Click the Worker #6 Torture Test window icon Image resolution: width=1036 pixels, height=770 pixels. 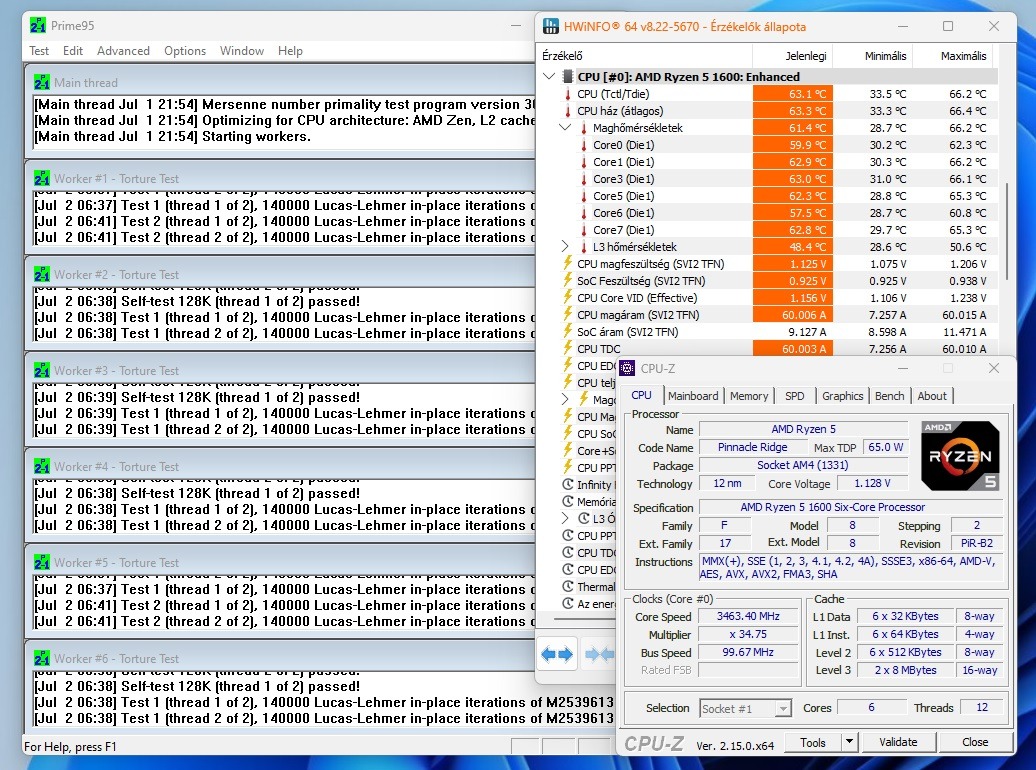tap(42, 659)
